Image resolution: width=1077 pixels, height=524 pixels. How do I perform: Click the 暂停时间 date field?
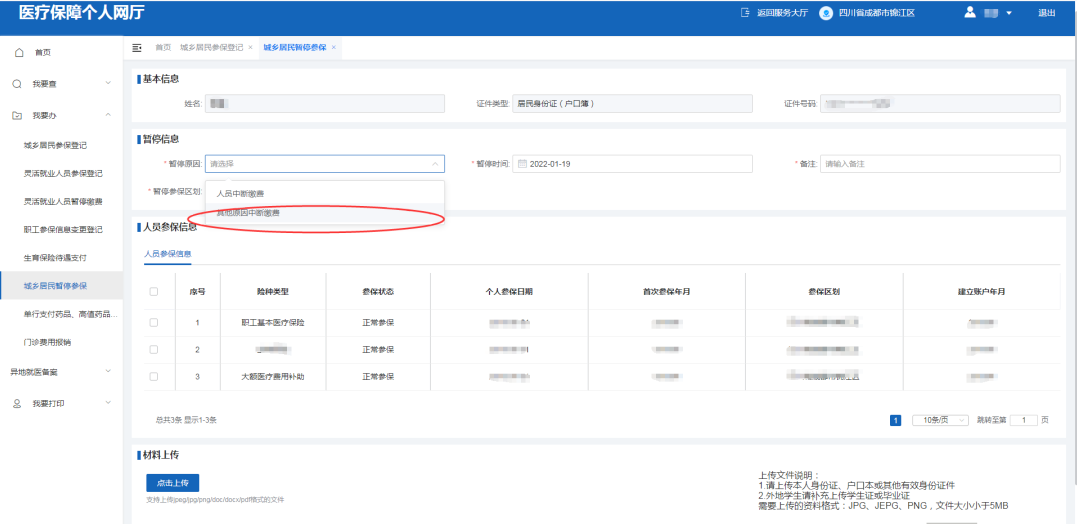click(633, 164)
